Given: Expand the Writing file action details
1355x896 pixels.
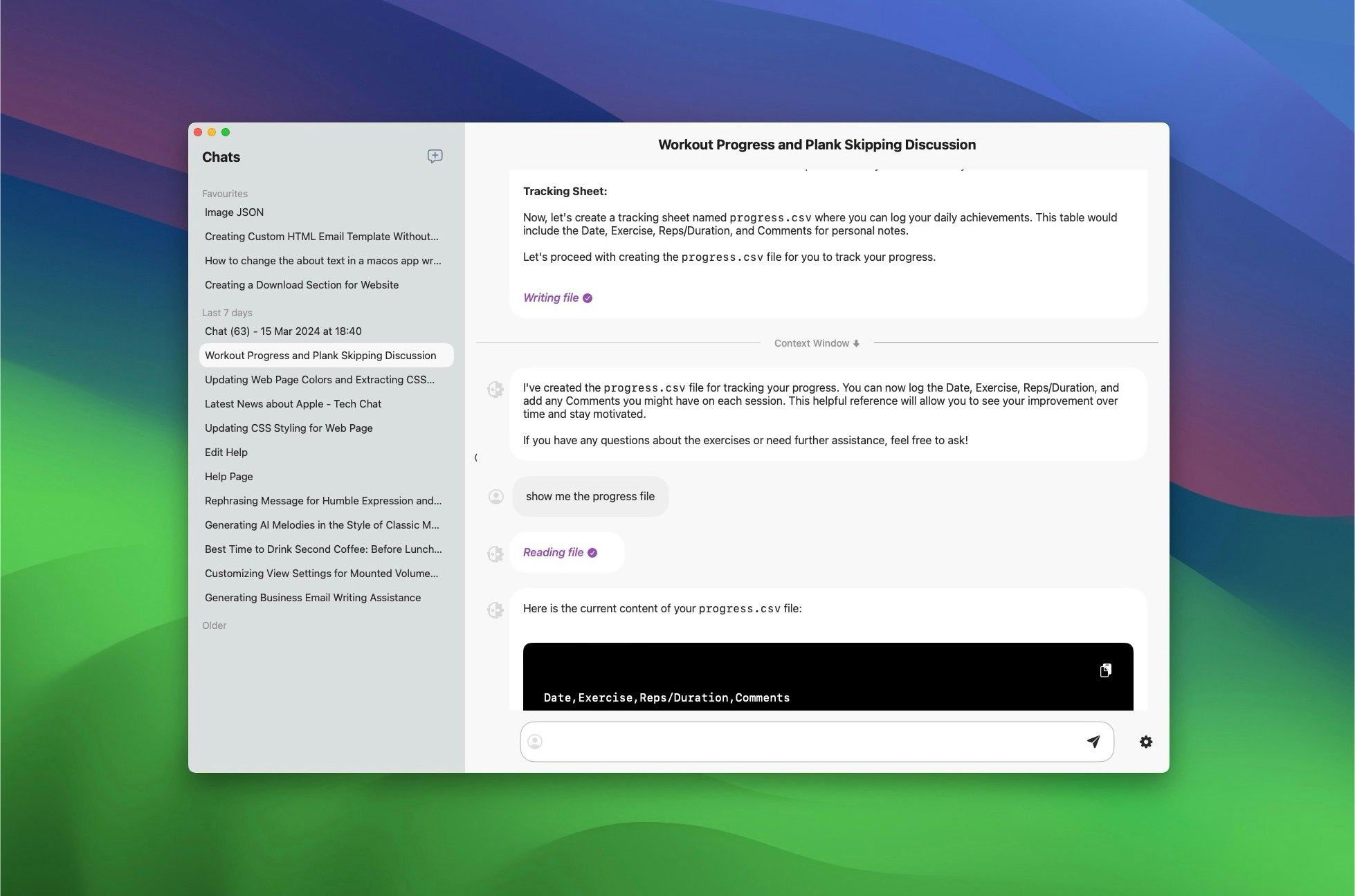Looking at the screenshot, I should tap(550, 298).
